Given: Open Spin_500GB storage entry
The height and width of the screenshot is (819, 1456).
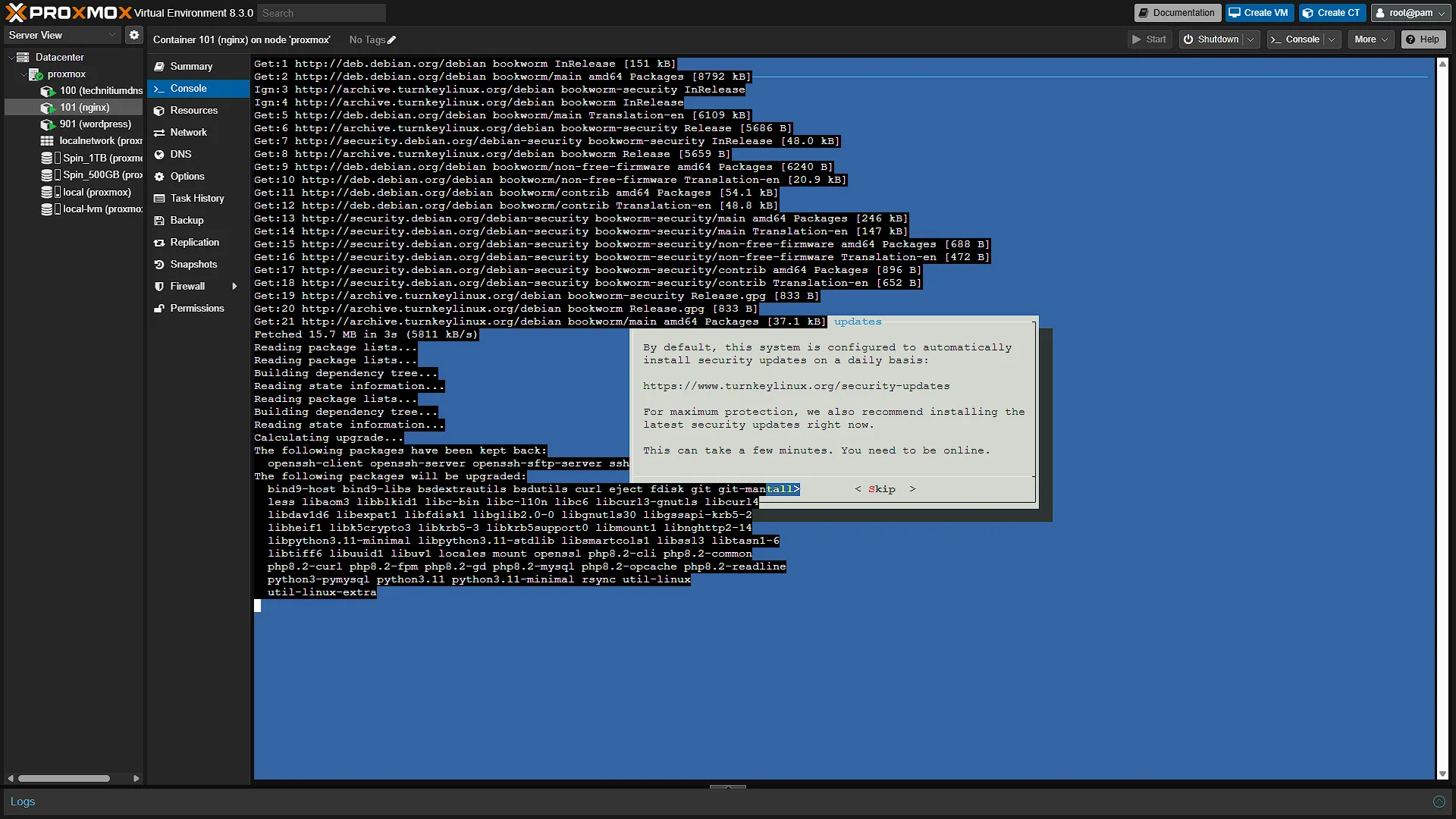Looking at the screenshot, I should click(x=102, y=175).
